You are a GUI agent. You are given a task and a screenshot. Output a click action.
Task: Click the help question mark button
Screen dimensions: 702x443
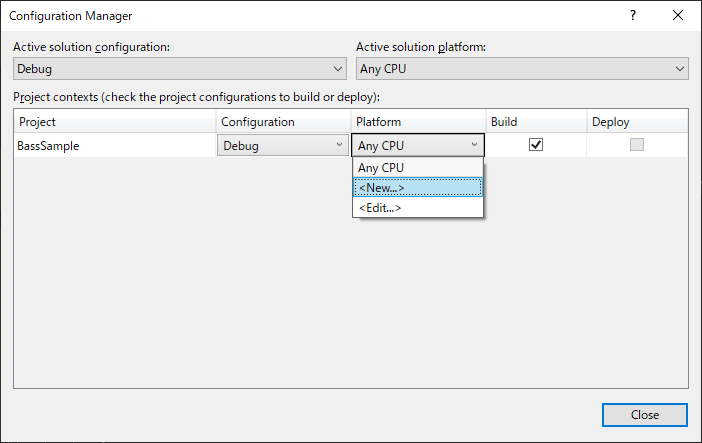pyautogui.click(x=633, y=16)
